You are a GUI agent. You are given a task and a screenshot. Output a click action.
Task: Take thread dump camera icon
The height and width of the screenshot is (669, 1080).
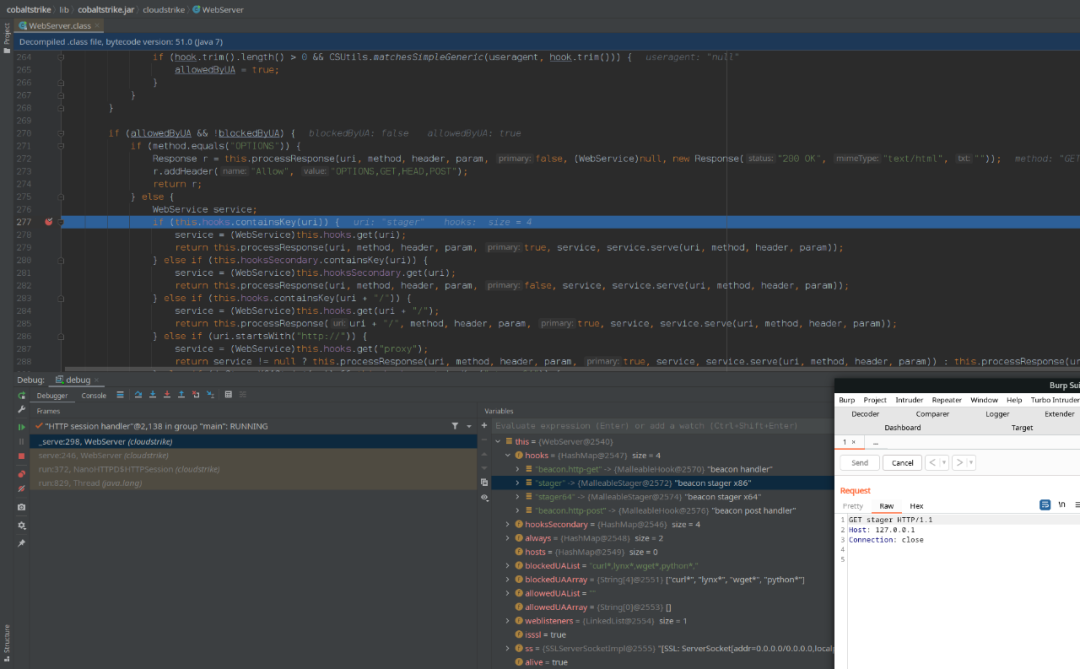tap(21, 507)
